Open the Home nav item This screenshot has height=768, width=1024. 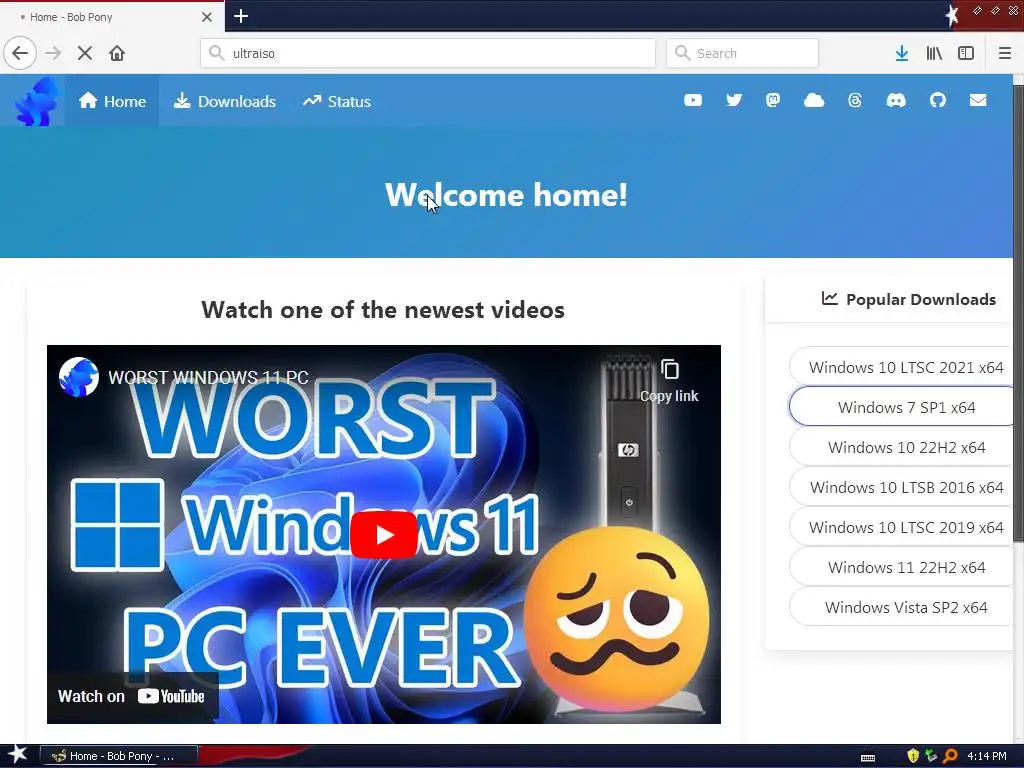coord(112,101)
